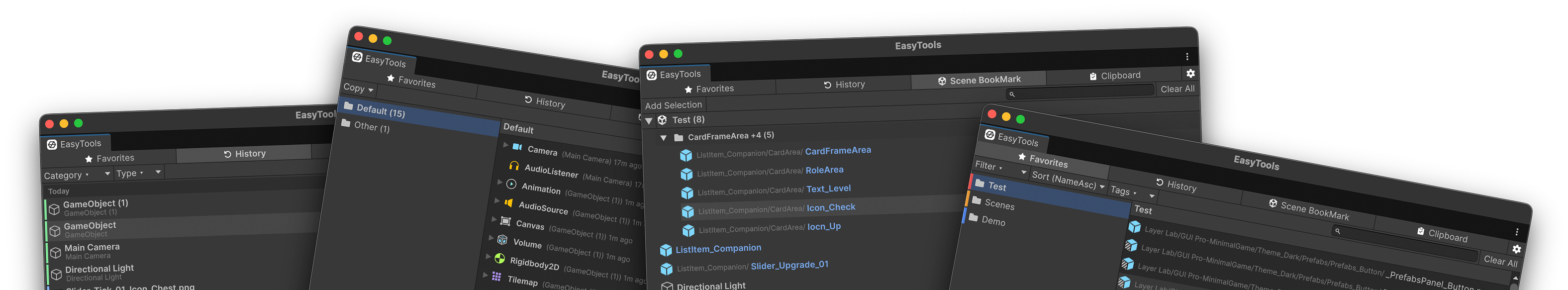The width and height of the screenshot is (1568, 290).
Task: Collapse the CardFrameArea +4 (5) group
Action: click(664, 138)
